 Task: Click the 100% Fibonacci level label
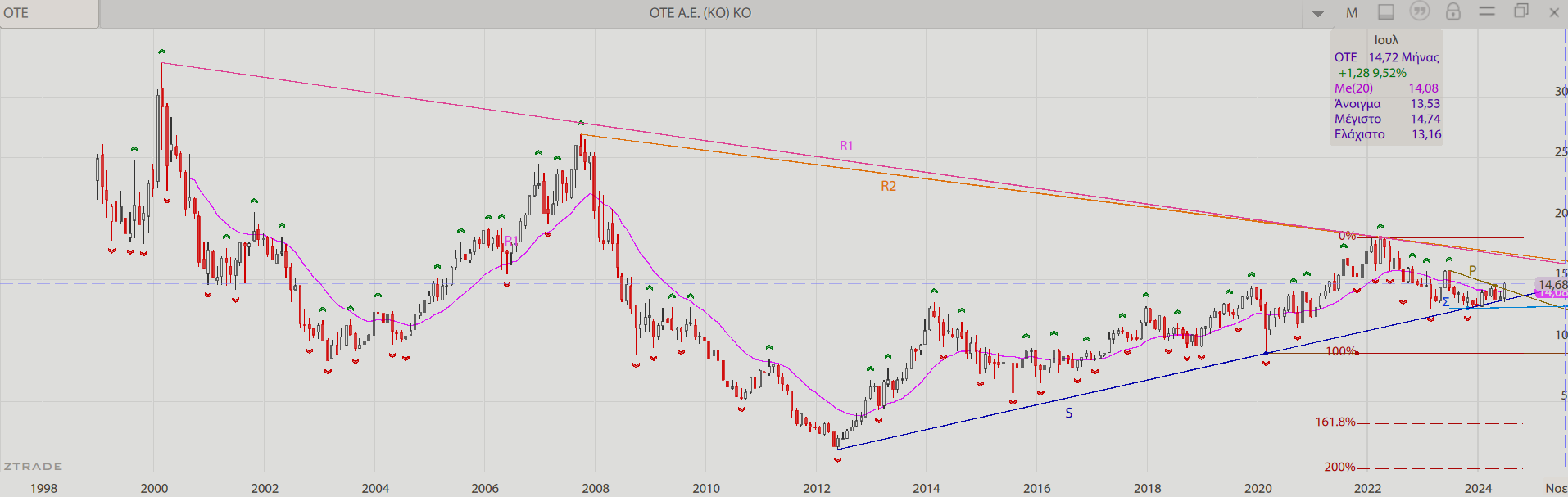pyautogui.click(x=1341, y=351)
